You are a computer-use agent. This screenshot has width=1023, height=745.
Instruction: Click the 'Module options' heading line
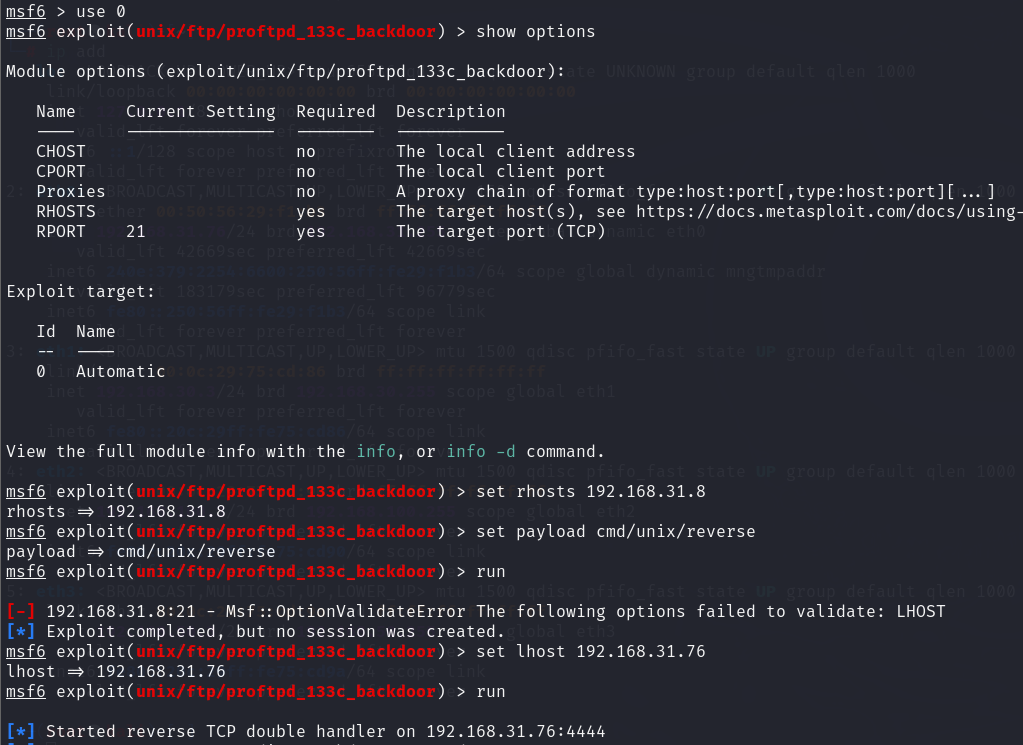[x=285, y=72]
